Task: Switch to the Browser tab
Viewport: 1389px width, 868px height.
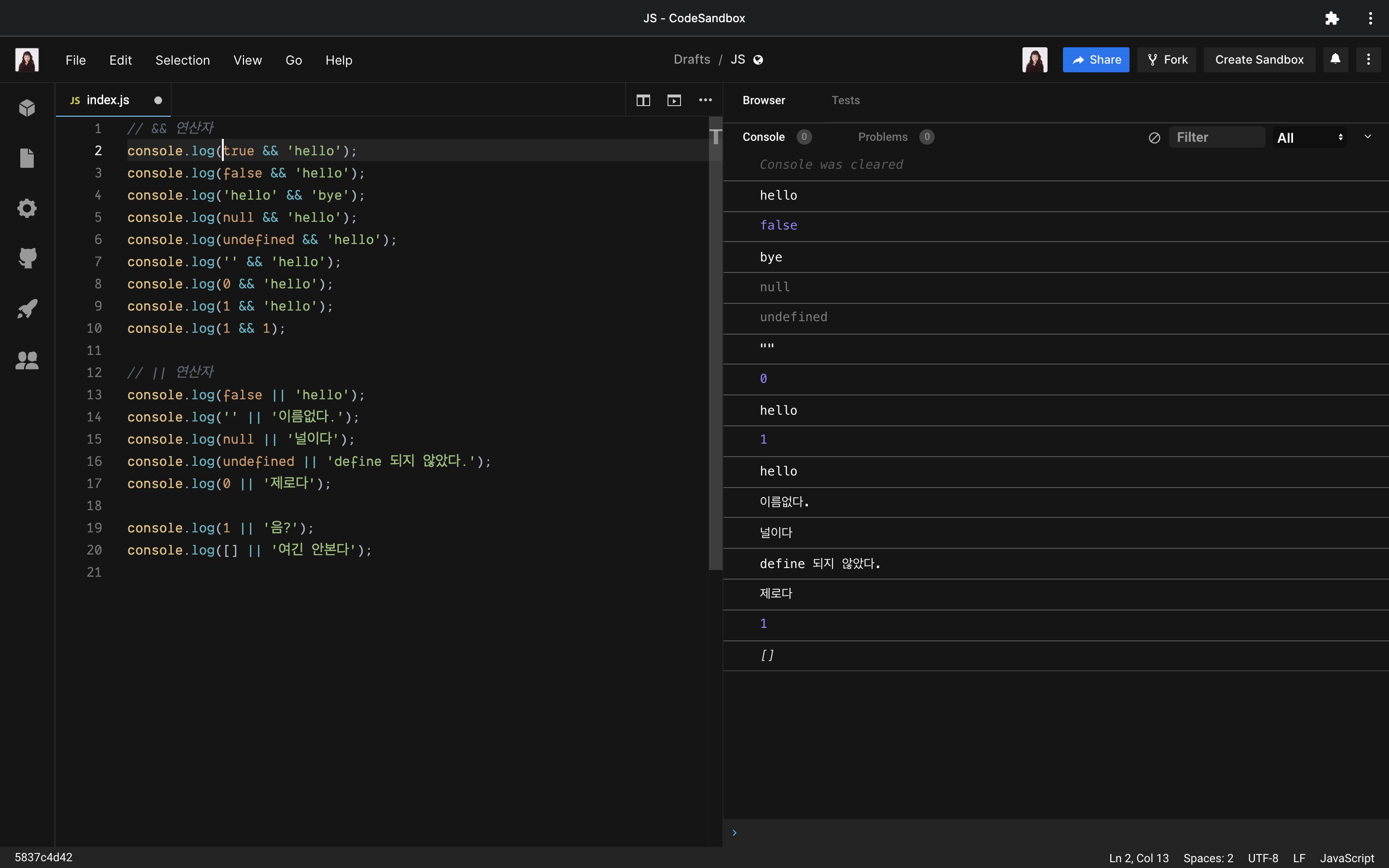Action: (763, 100)
